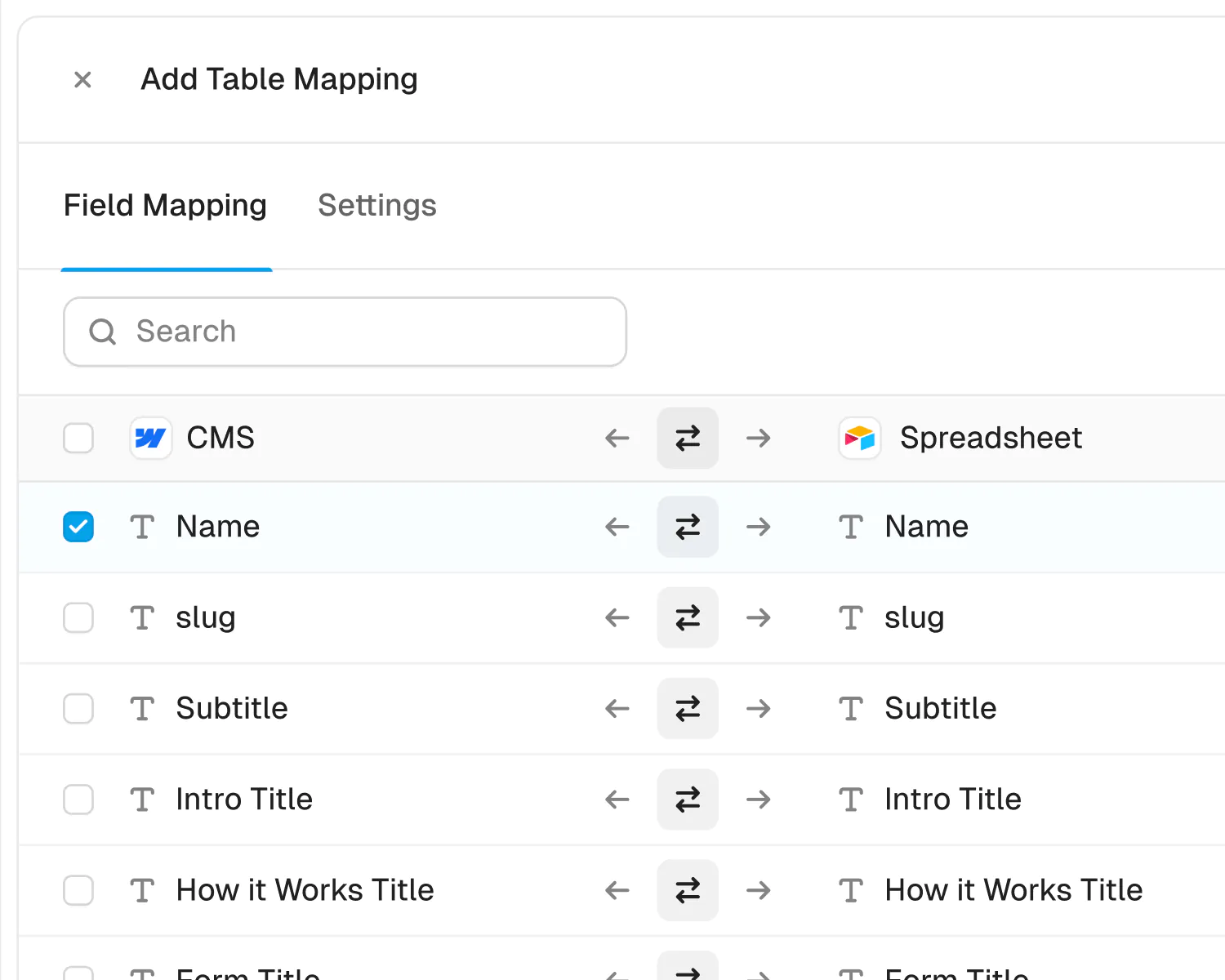The image size is (1225, 980).
Task: Uncheck the Name field checkbox
Action: pyautogui.click(x=78, y=527)
